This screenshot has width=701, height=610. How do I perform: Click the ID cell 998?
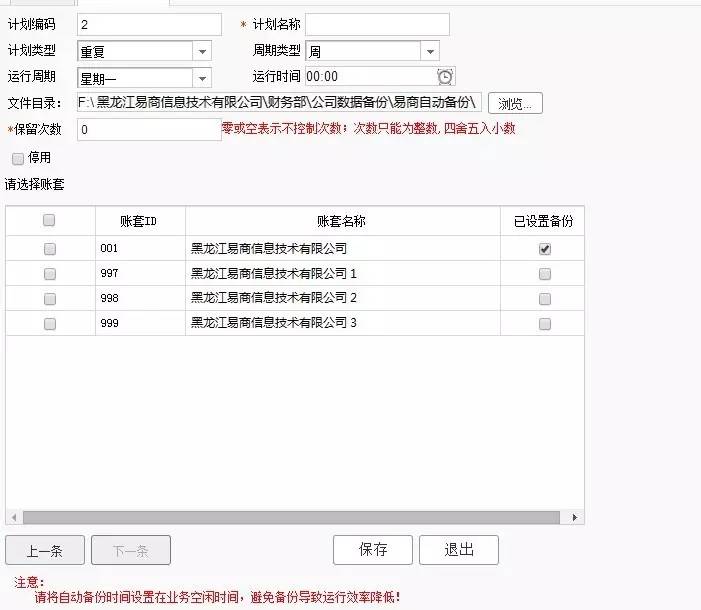pos(140,298)
